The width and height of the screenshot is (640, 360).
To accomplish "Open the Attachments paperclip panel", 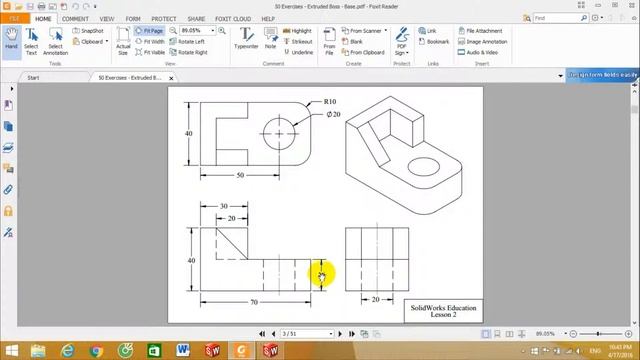I will pos(8,190).
